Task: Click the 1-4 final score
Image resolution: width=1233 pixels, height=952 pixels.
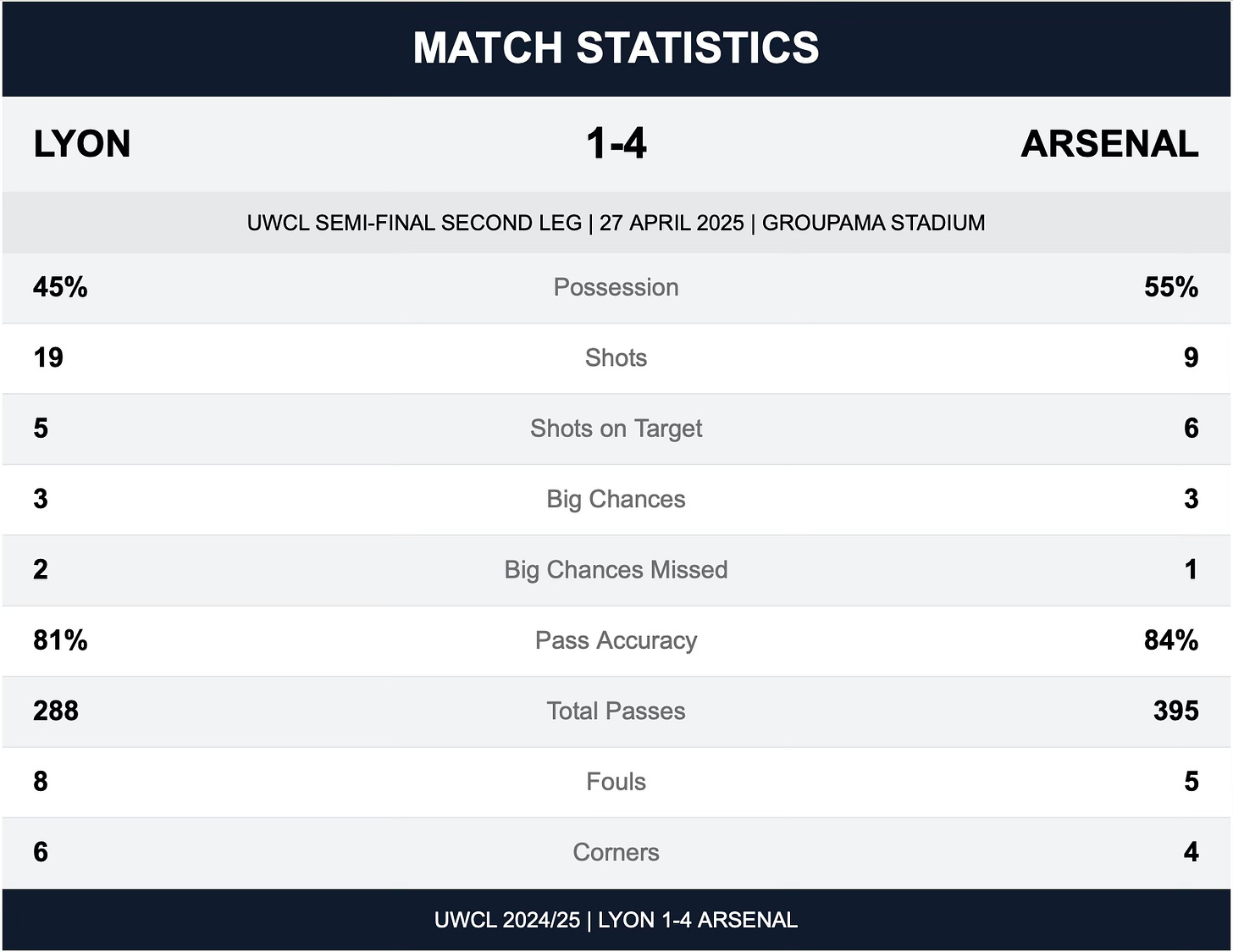Action: click(616, 143)
